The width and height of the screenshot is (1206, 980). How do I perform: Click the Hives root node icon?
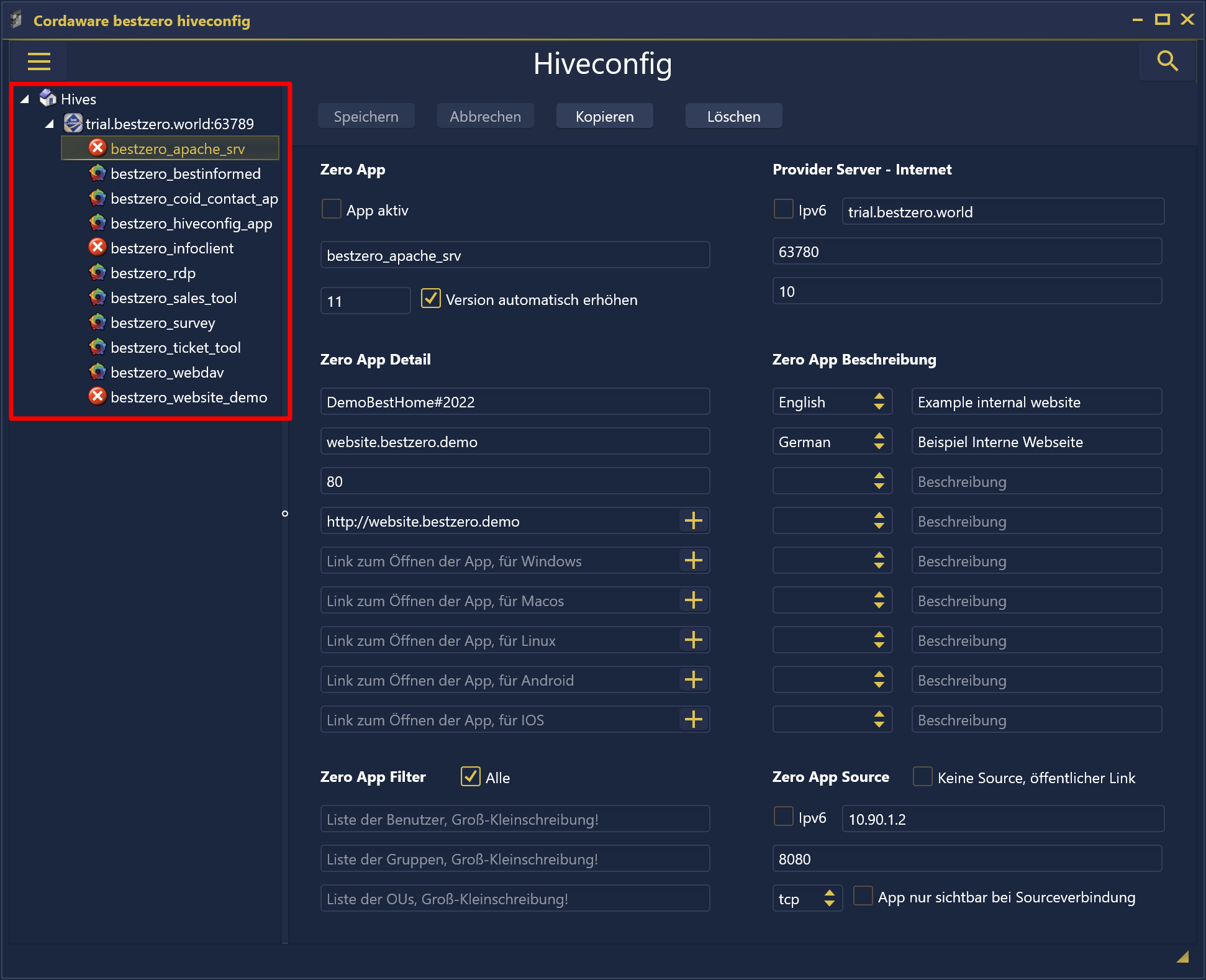point(48,98)
